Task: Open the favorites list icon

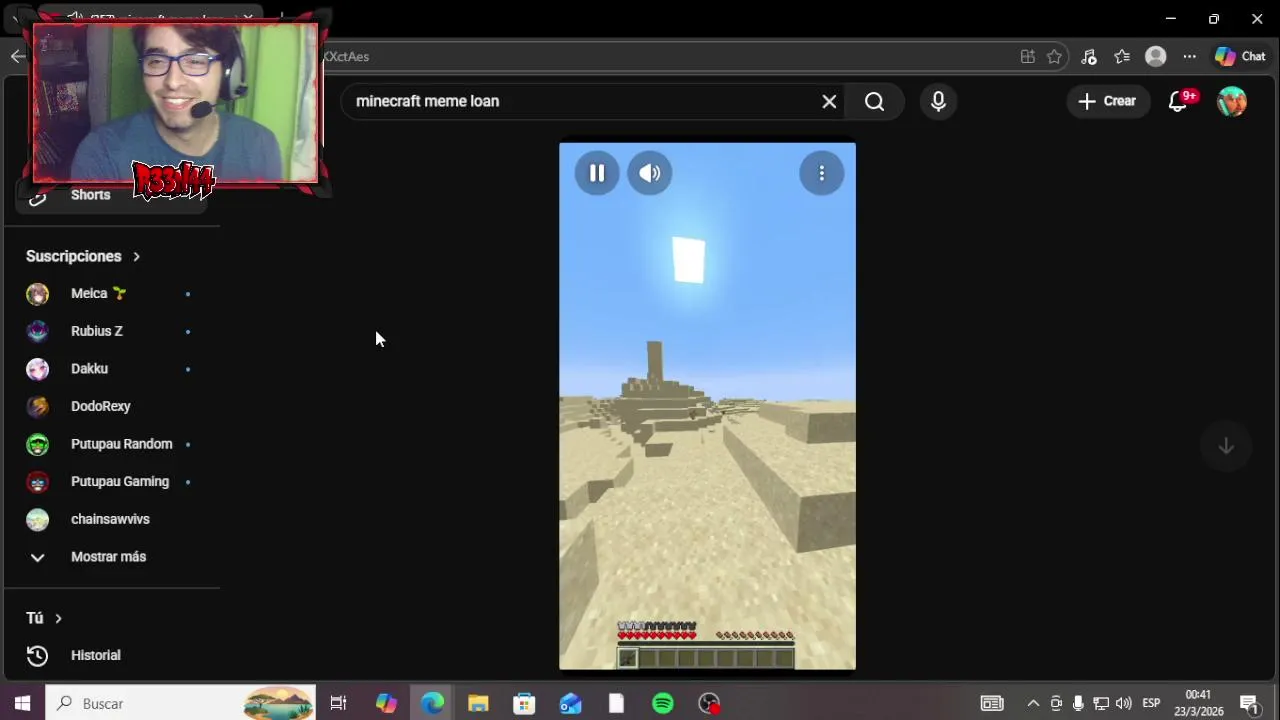Action: 1122,57
